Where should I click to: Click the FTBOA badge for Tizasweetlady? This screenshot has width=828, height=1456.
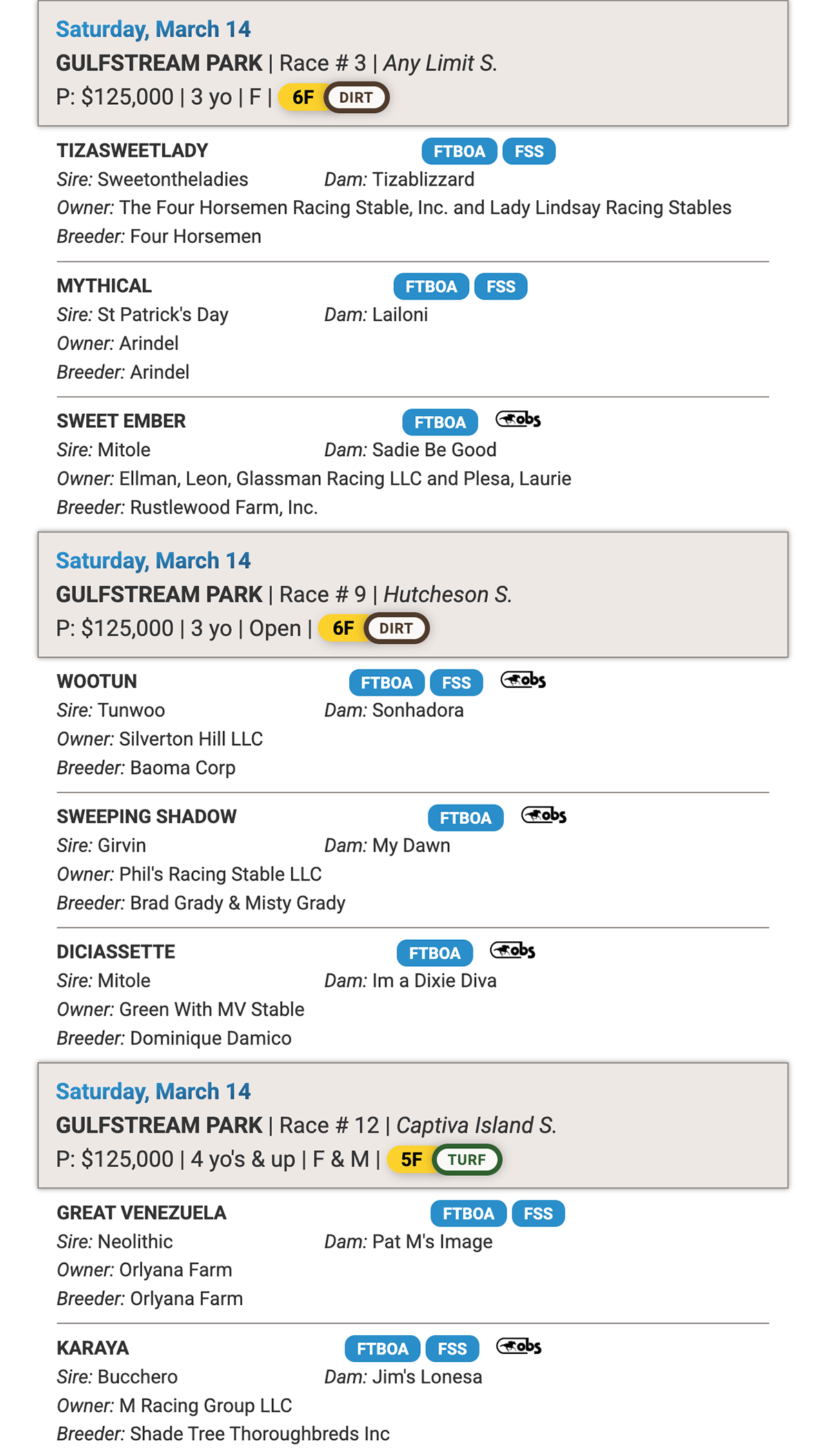point(460,151)
